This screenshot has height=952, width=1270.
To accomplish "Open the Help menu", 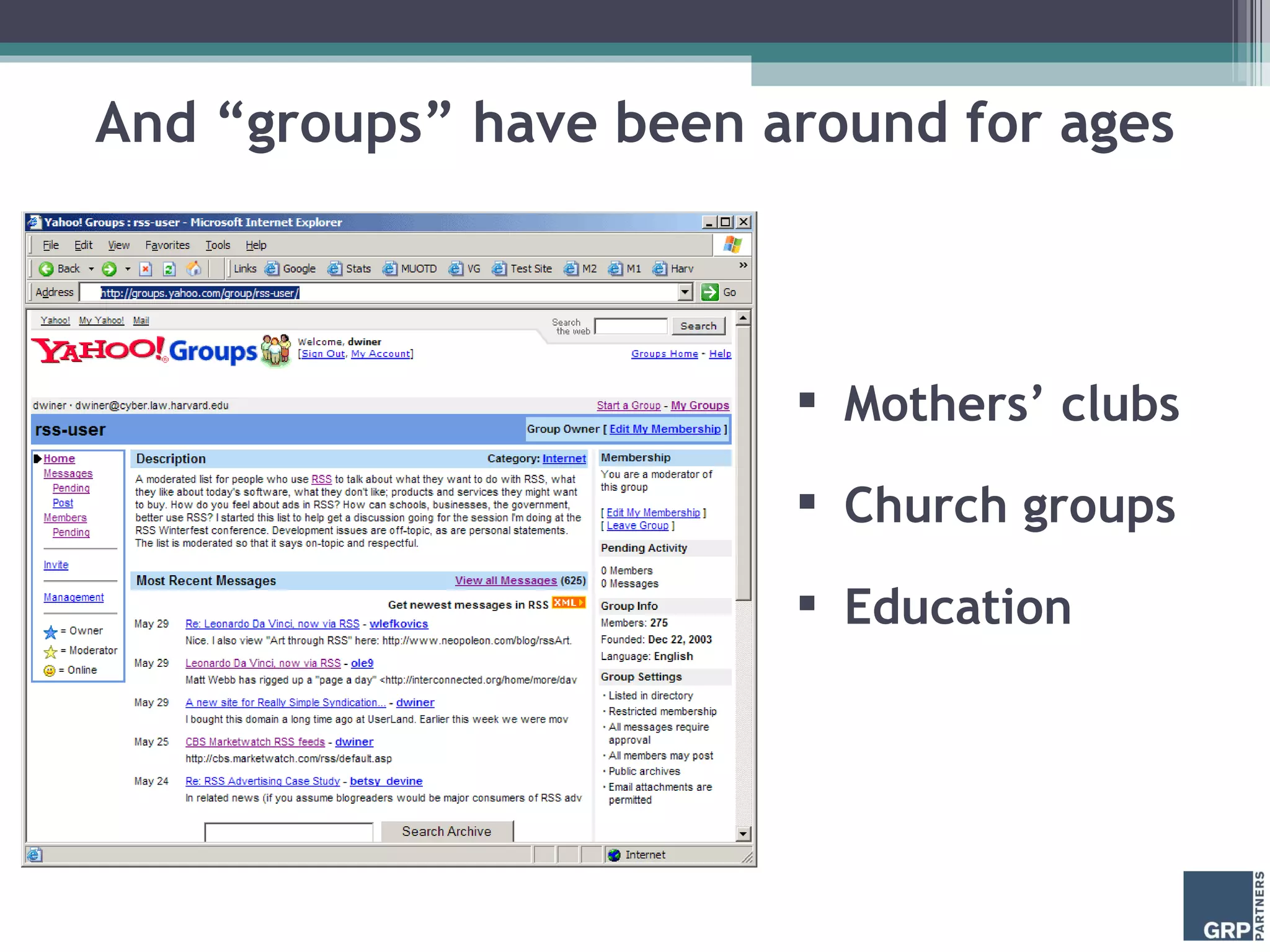I will [255, 245].
